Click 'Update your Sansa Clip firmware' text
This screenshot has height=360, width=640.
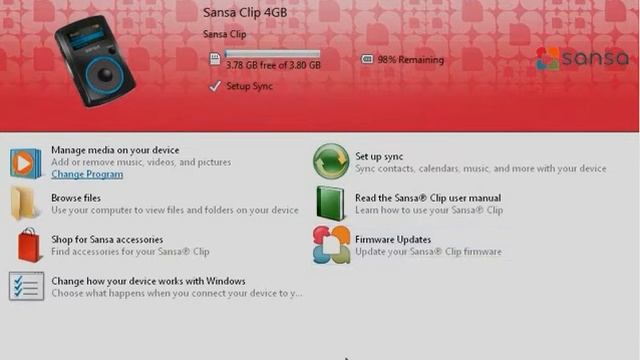tap(428, 252)
